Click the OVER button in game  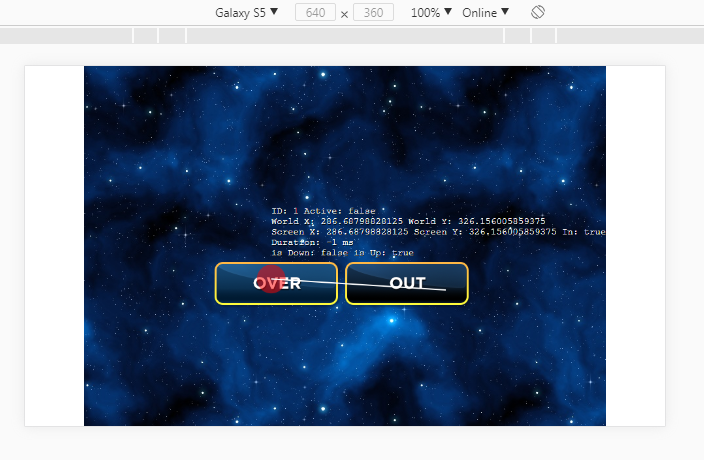coord(276,284)
